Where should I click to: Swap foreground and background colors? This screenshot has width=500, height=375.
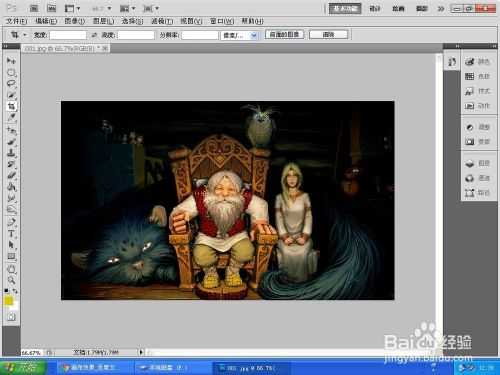pos(15,291)
